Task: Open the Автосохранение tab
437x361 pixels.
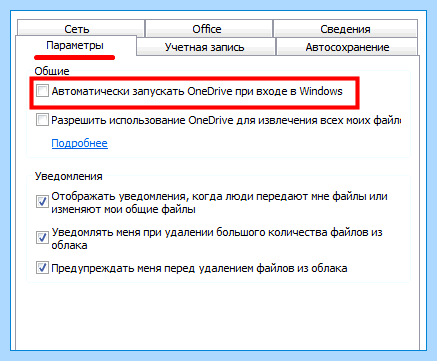Action: [x=347, y=47]
